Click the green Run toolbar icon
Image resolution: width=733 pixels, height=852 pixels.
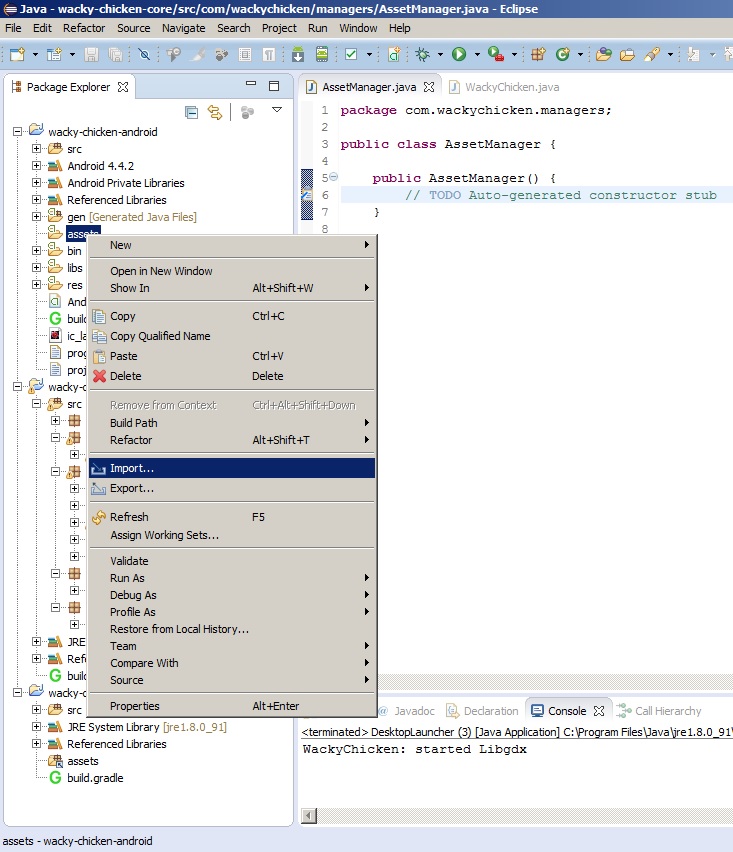tap(459, 54)
